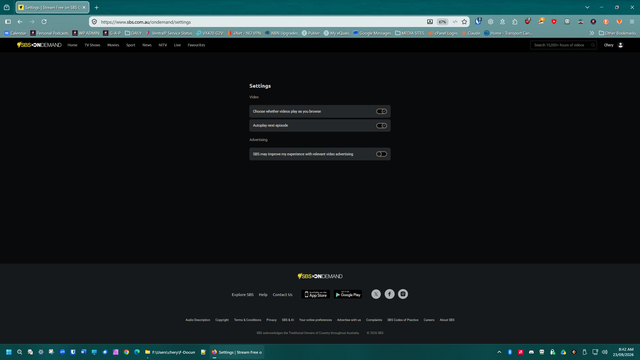
Task: Open the cPanel Login bookmark
Action: click(x=443, y=33)
